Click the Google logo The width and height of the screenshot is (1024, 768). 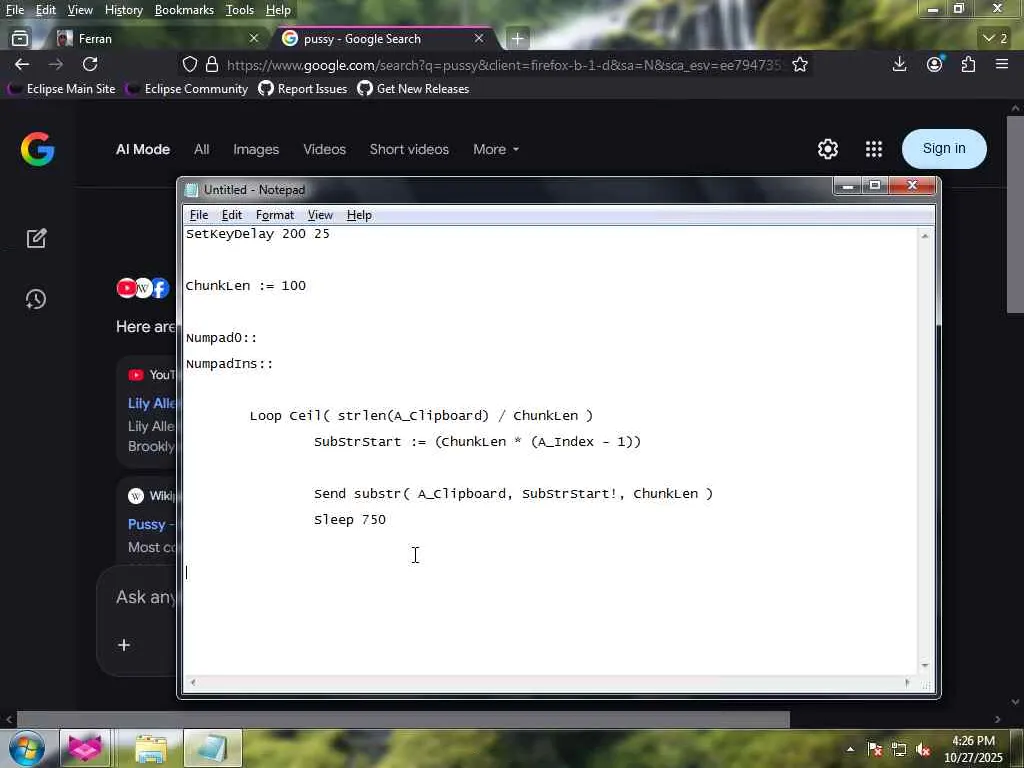pos(37,149)
